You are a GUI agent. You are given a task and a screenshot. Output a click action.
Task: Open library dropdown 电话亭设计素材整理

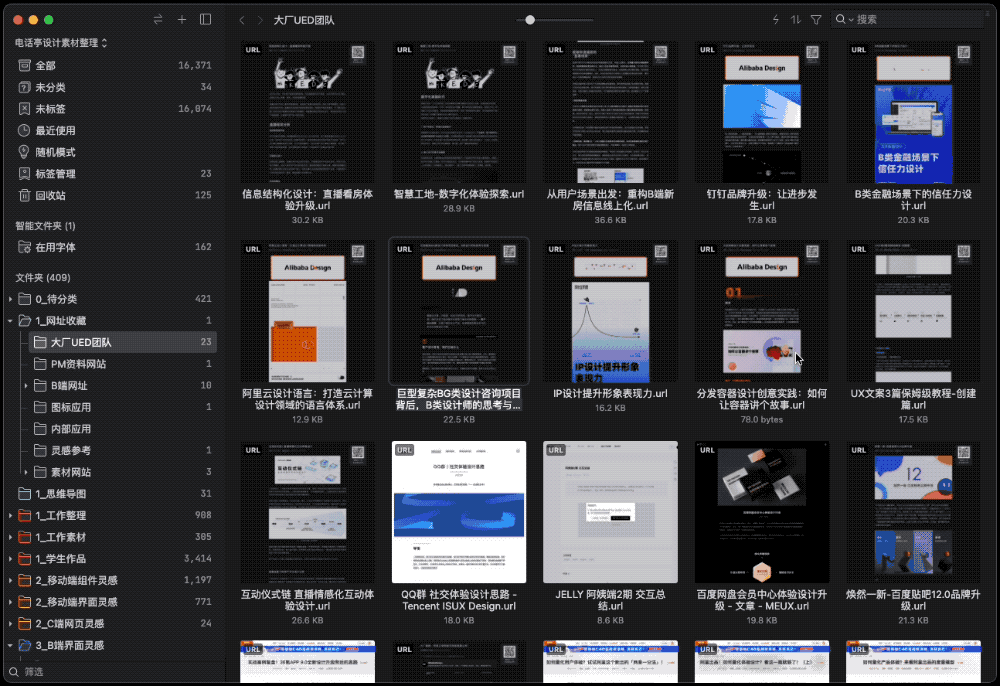pos(61,43)
